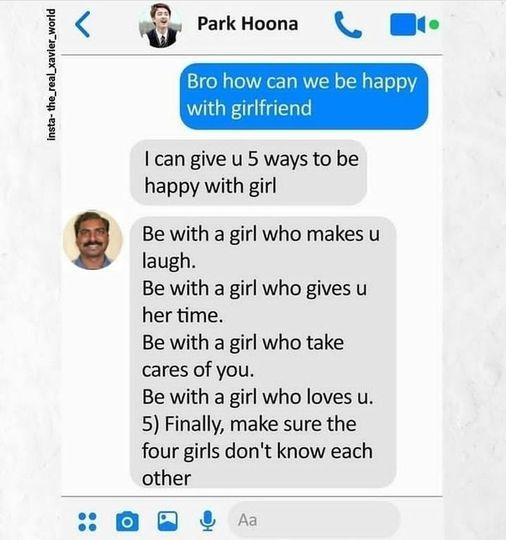Screen dimensions: 506x540
Task: Go back using the blue chevron arrow
Action: click(83, 24)
